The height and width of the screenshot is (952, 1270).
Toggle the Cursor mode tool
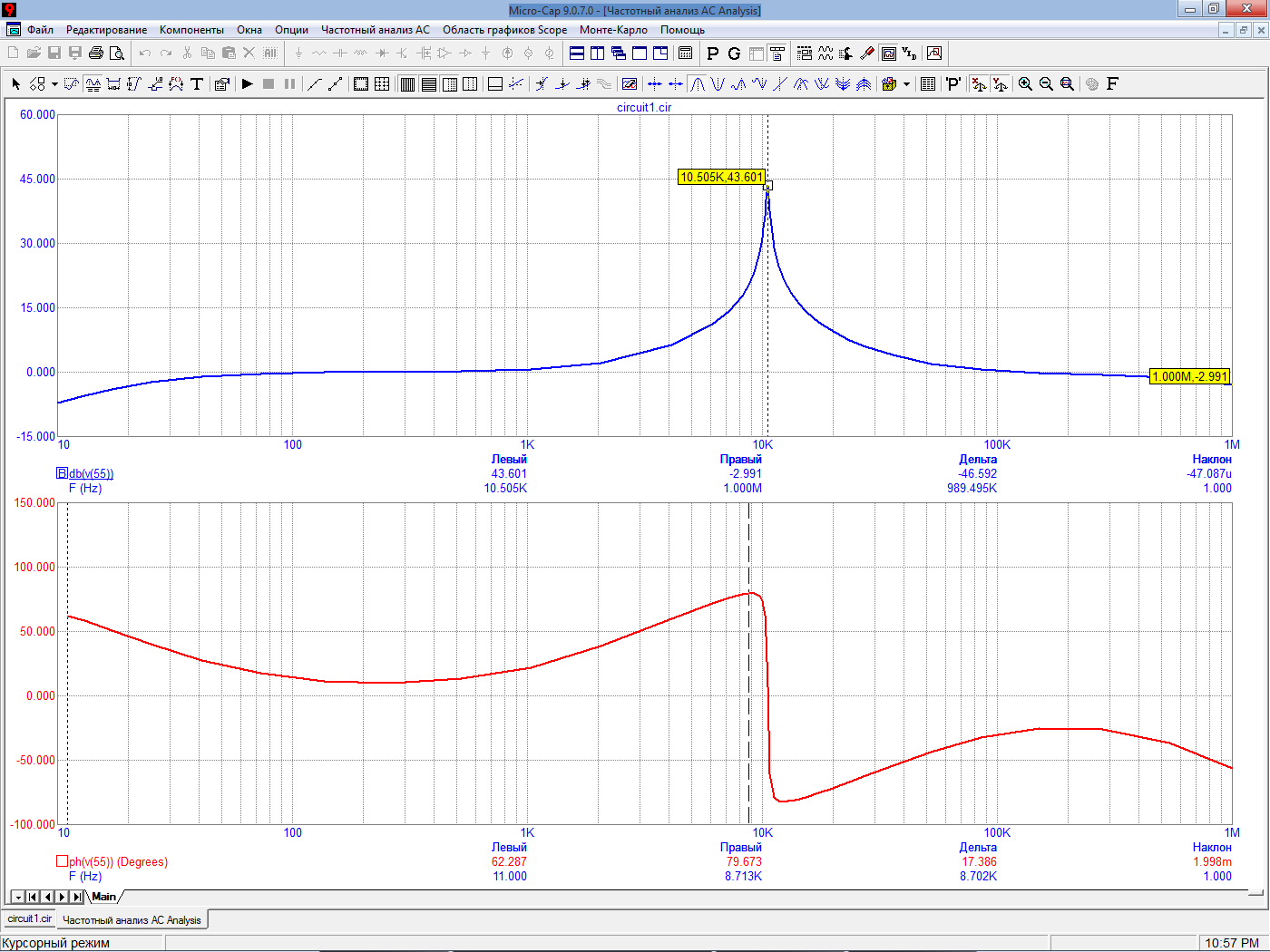coord(93,83)
